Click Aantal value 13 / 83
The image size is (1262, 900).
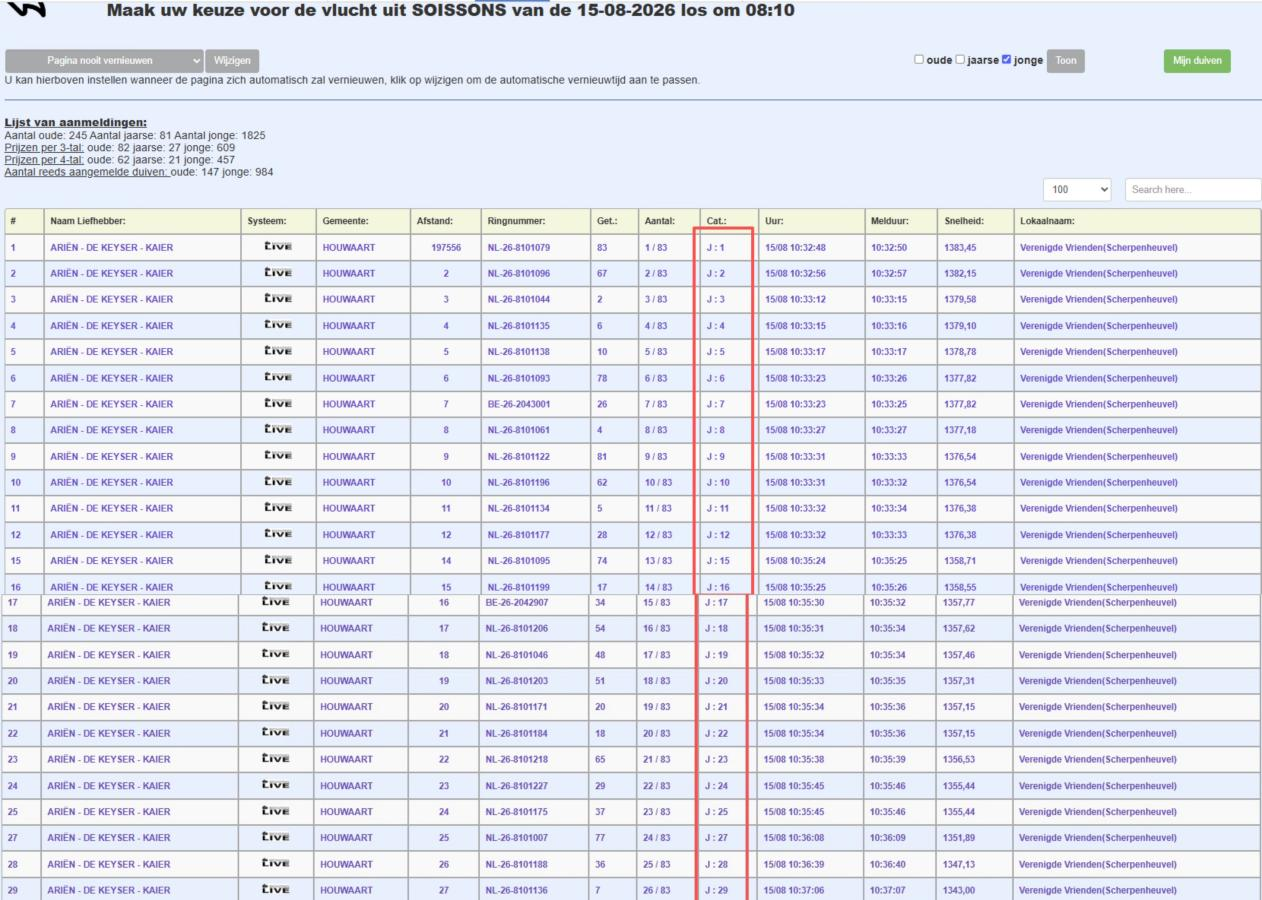657,560
